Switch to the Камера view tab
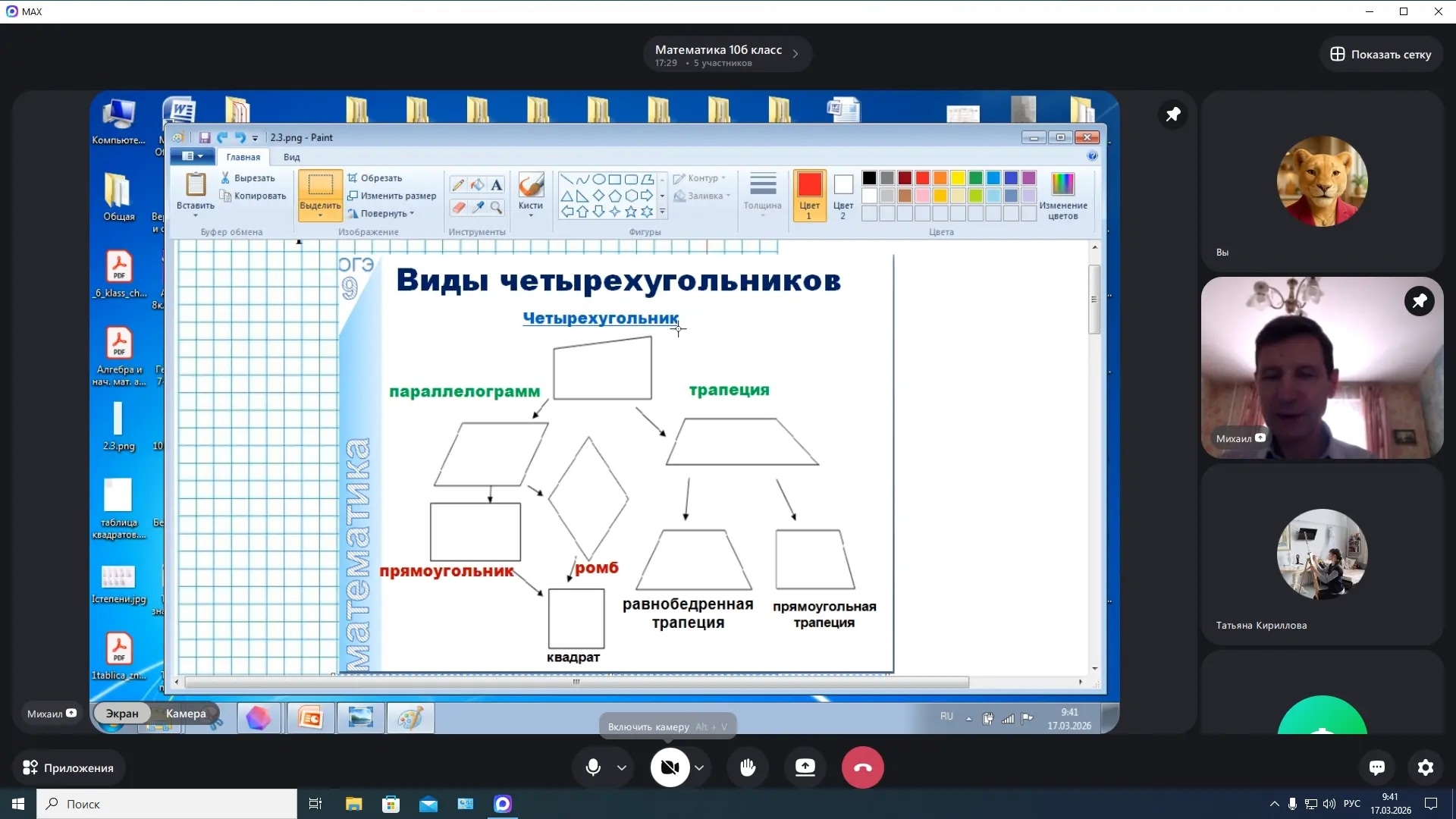 (x=186, y=714)
